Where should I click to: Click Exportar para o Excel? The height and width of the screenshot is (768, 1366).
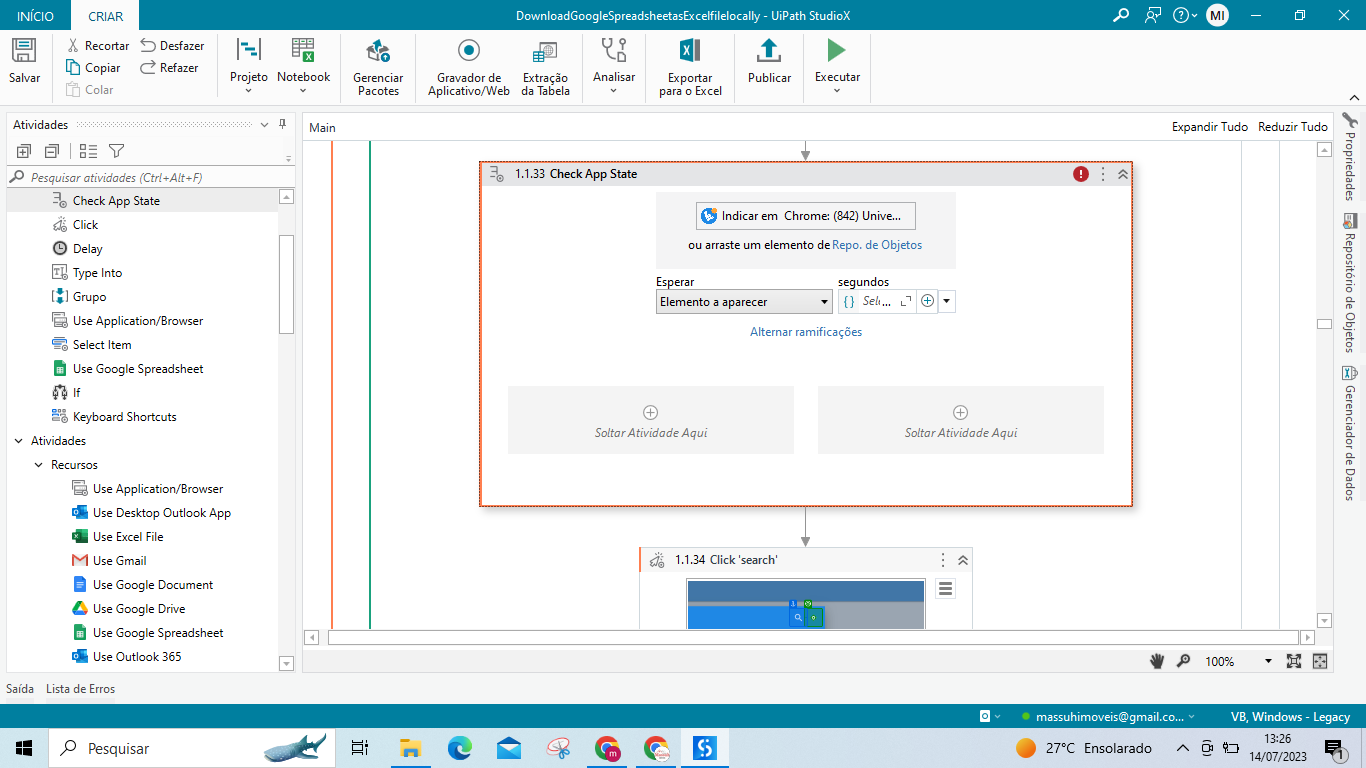[x=690, y=67]
